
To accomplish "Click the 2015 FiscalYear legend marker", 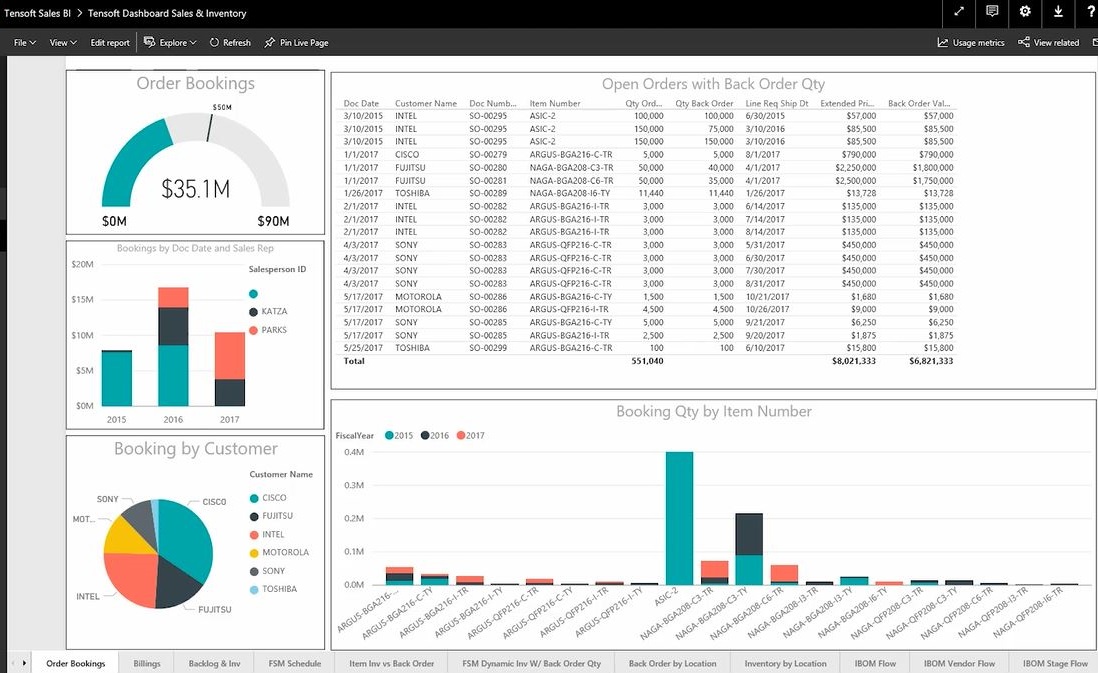I will pyautogui.click(x=389, y=436).
